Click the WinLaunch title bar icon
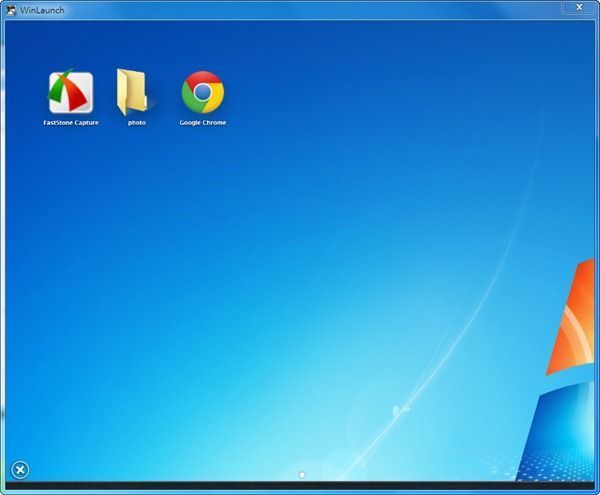The image size is (600, 495). click(x=11, y=10)
